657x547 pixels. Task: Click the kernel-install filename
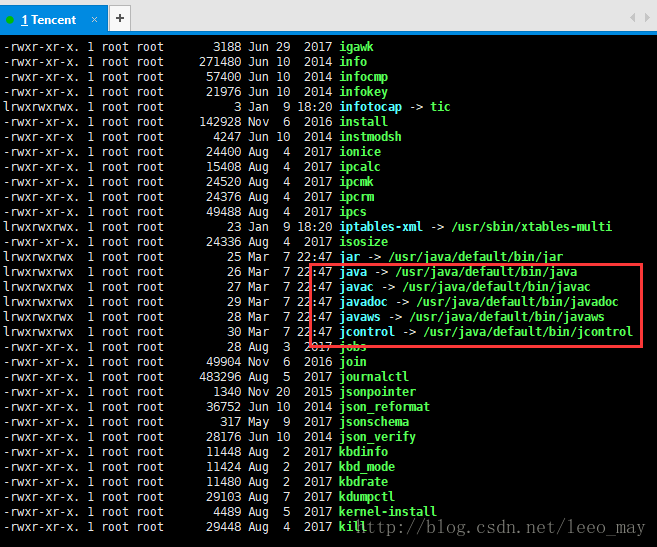(x=388, y=512)
